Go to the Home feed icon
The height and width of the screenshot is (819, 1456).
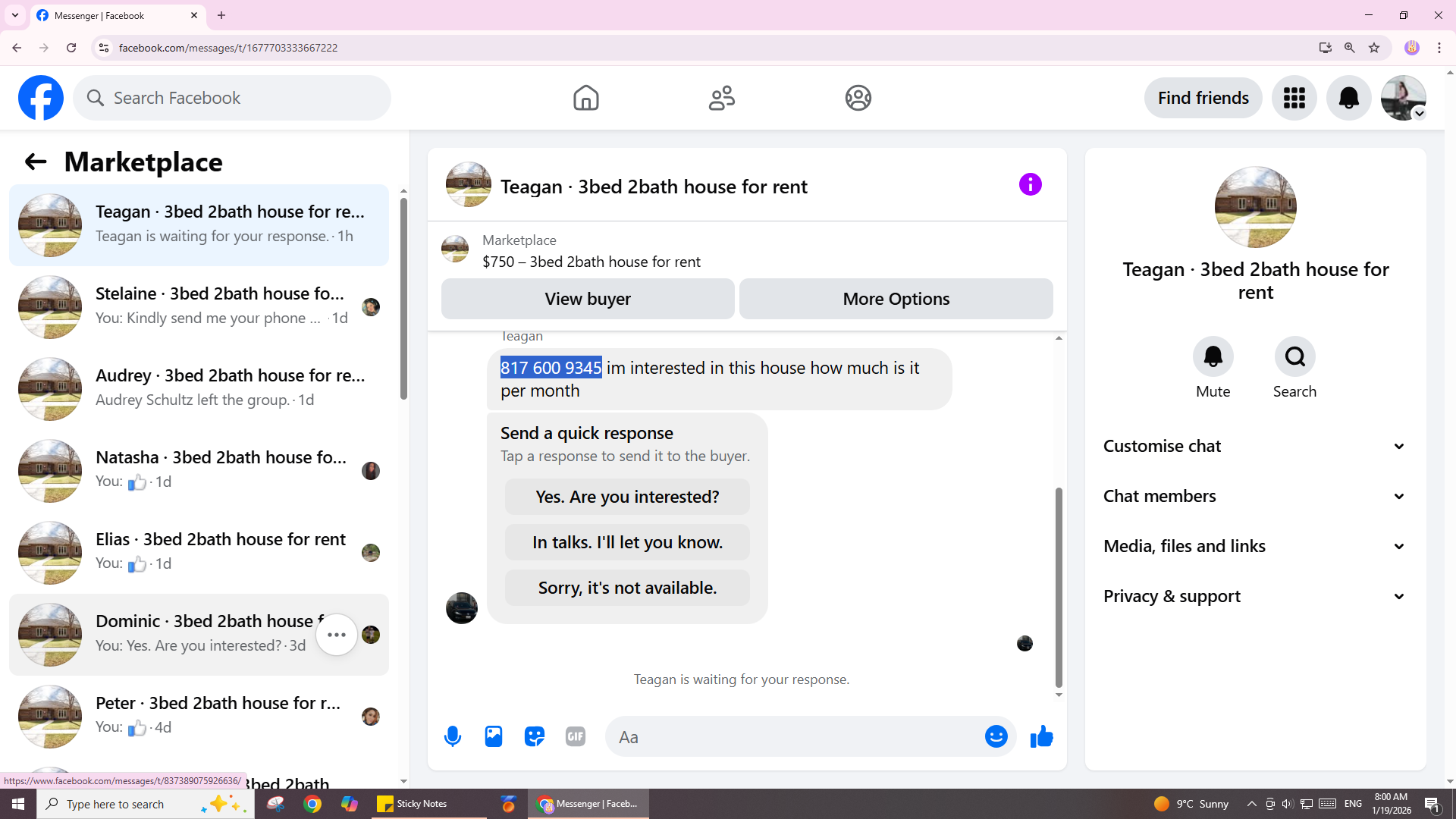click(585, 98)
